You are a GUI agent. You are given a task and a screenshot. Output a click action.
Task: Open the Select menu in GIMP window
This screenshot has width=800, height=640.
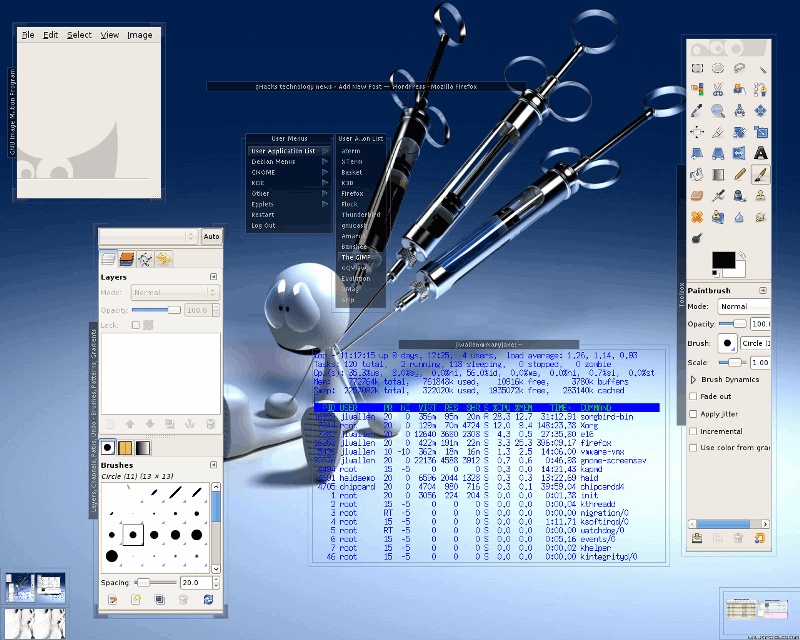(x=79, y=35)
